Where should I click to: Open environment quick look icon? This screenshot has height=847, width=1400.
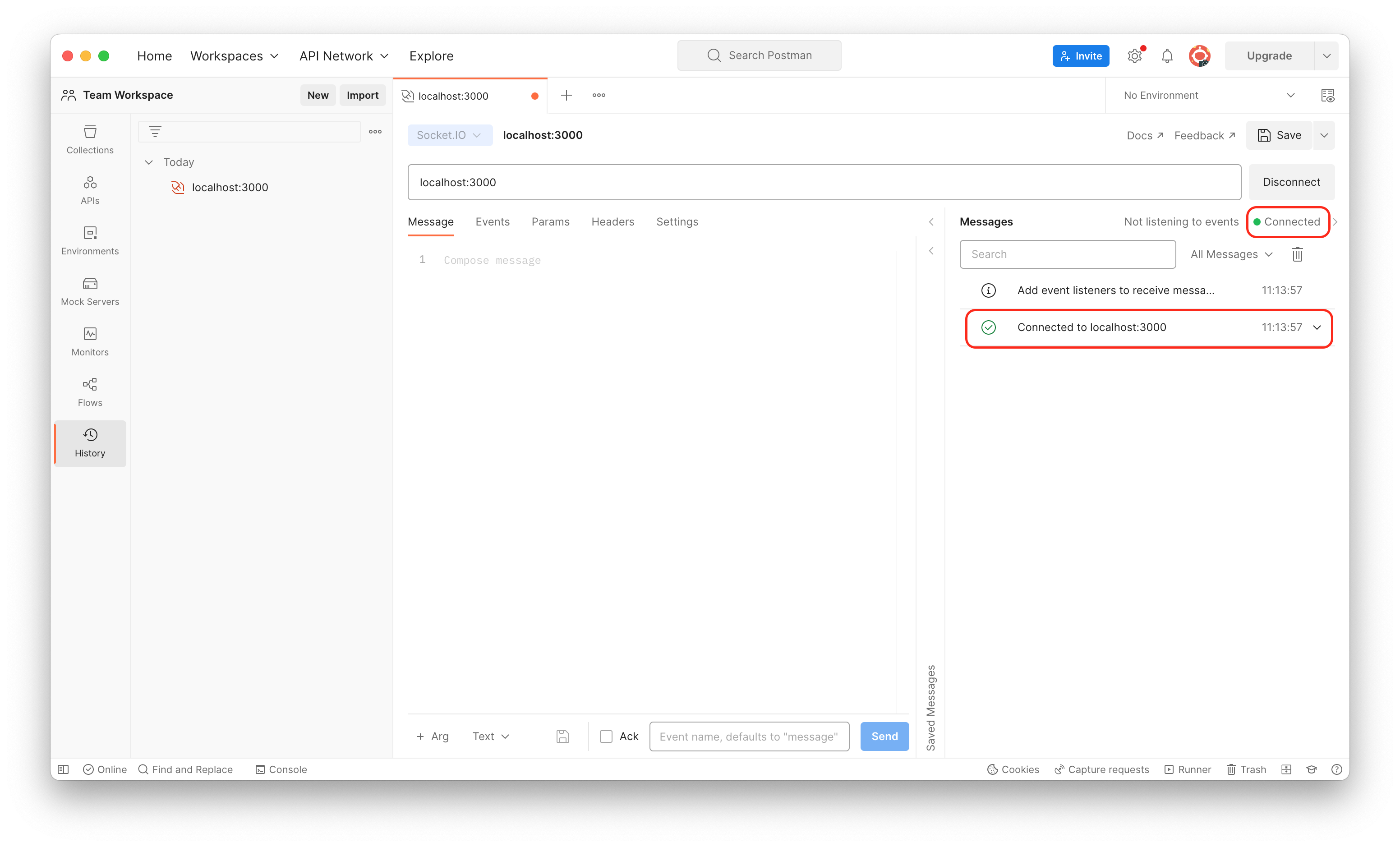[x=1327, y=96]
